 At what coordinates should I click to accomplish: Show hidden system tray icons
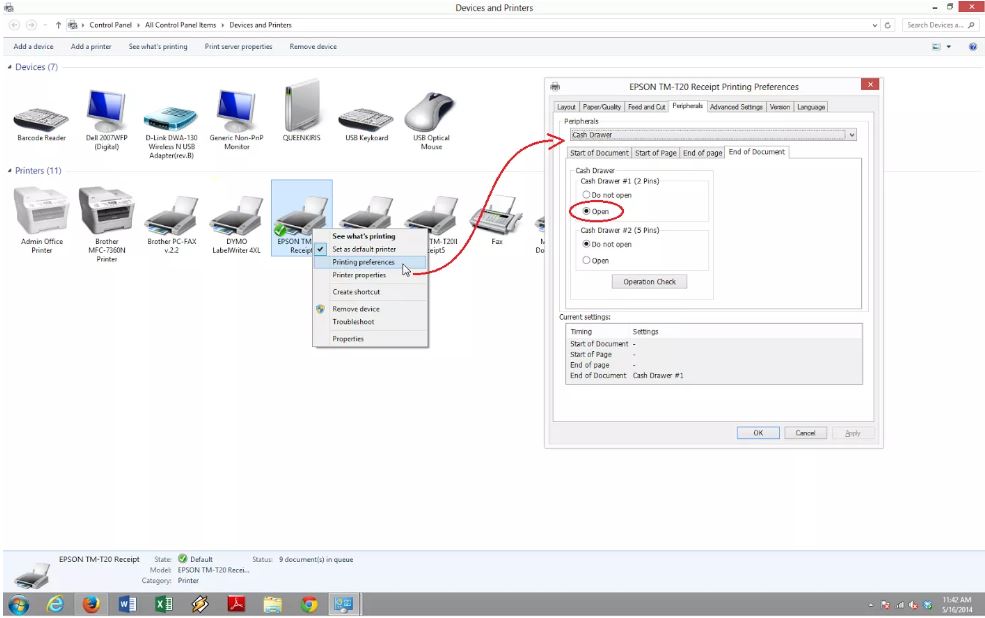point(871,605)
